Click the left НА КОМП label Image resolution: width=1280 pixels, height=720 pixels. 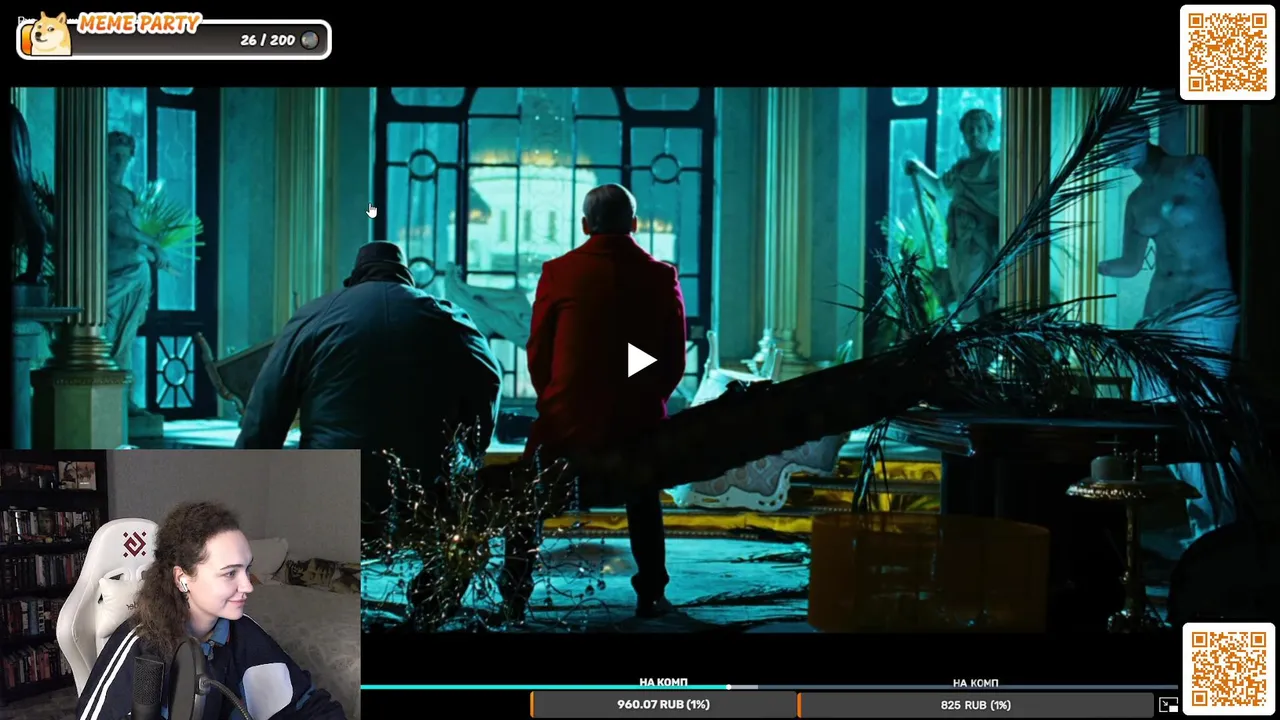pyautogui.click(x=663, y=682)
